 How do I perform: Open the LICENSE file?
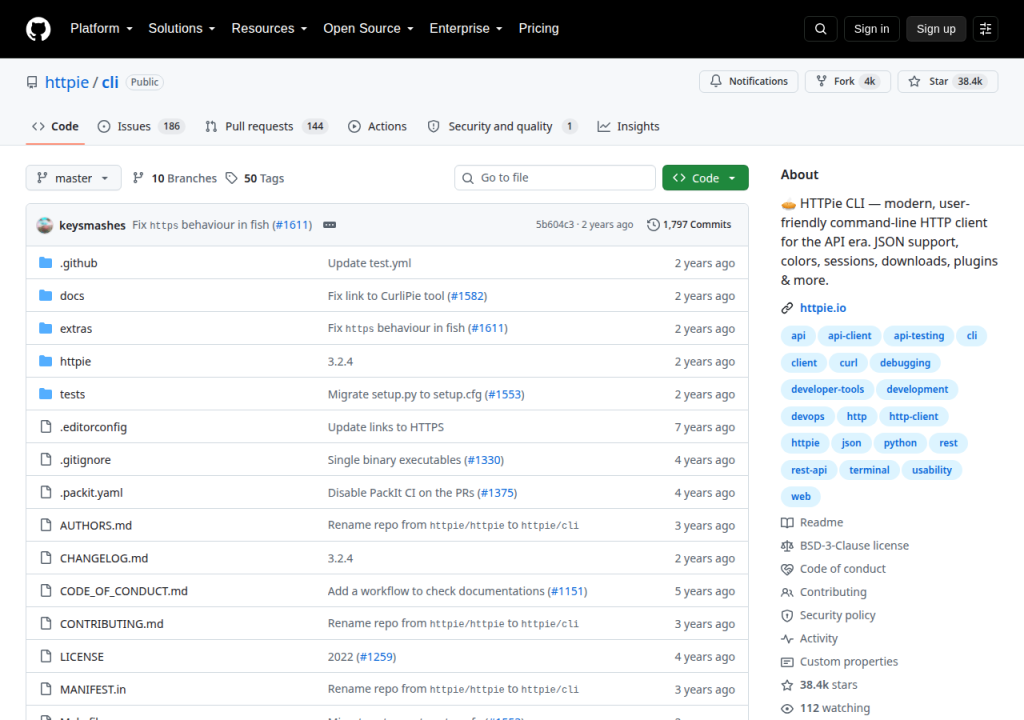pos(82,657)
